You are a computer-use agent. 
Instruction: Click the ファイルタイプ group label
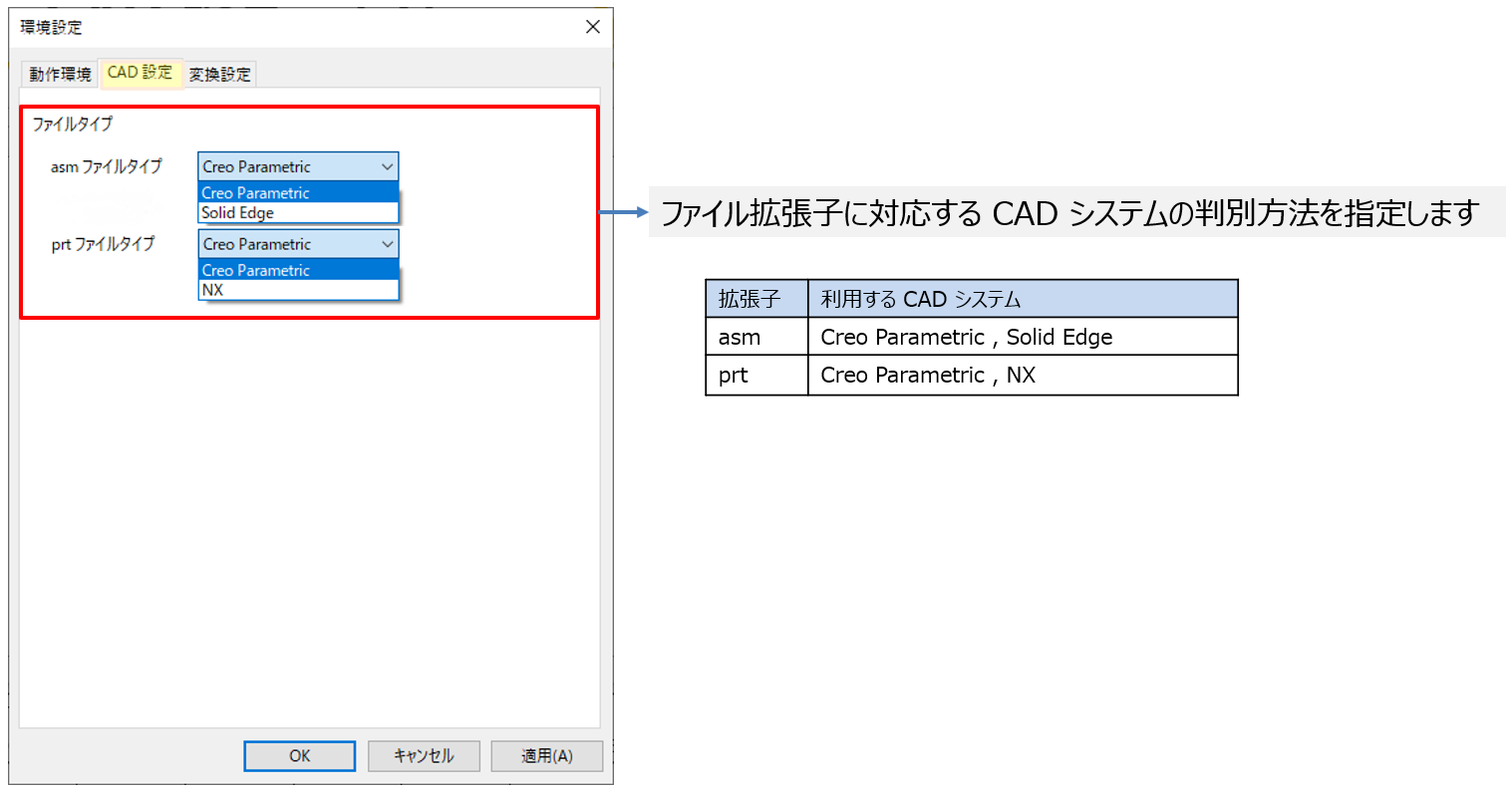coord(73,125)
